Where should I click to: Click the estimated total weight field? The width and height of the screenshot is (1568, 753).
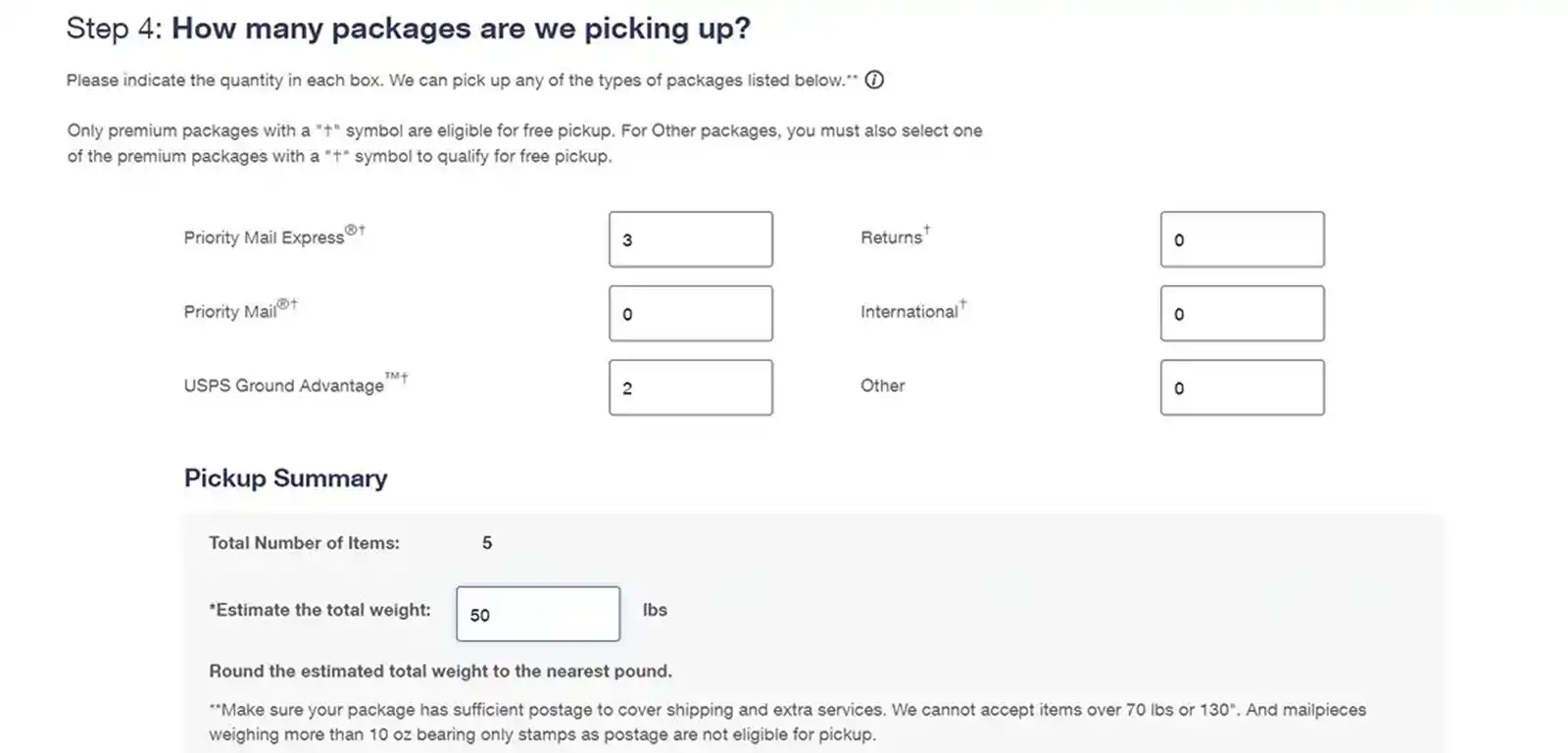tap(537, 614)
